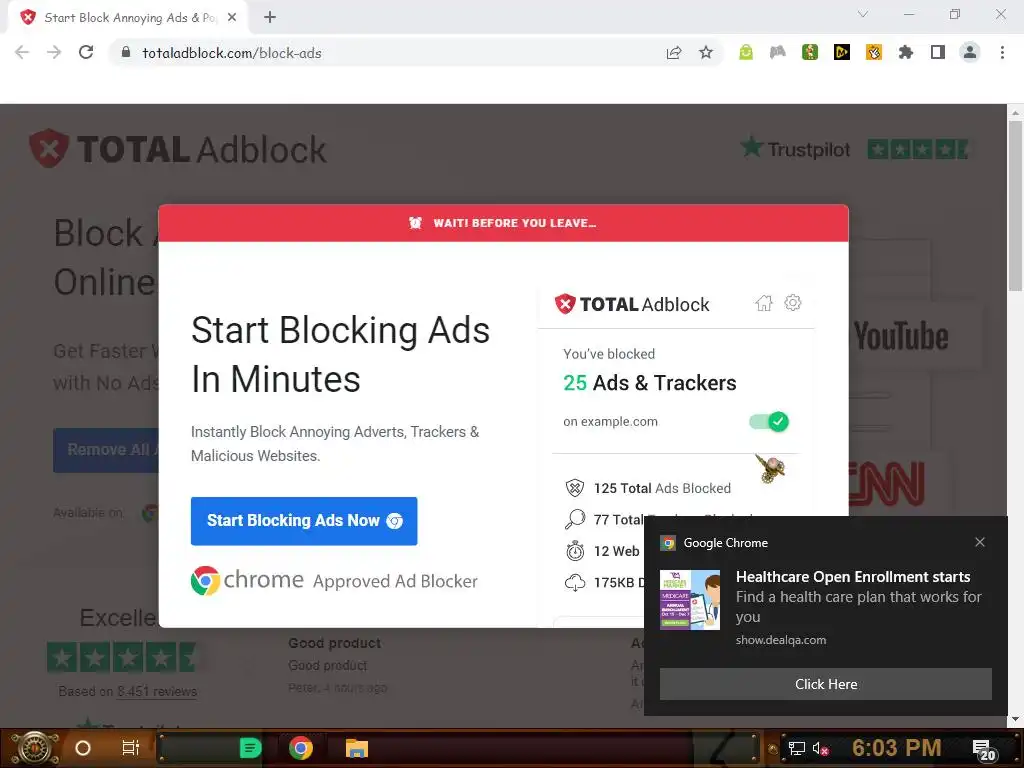Open the tab search chevron

[863, 14]
